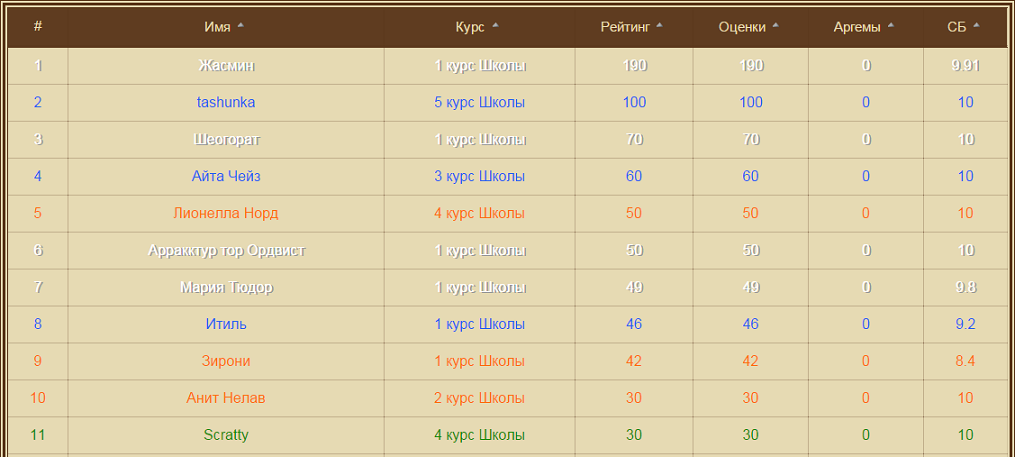
Task: Click the Арракктур тор Ордвист name
Action: click(226, 250)
